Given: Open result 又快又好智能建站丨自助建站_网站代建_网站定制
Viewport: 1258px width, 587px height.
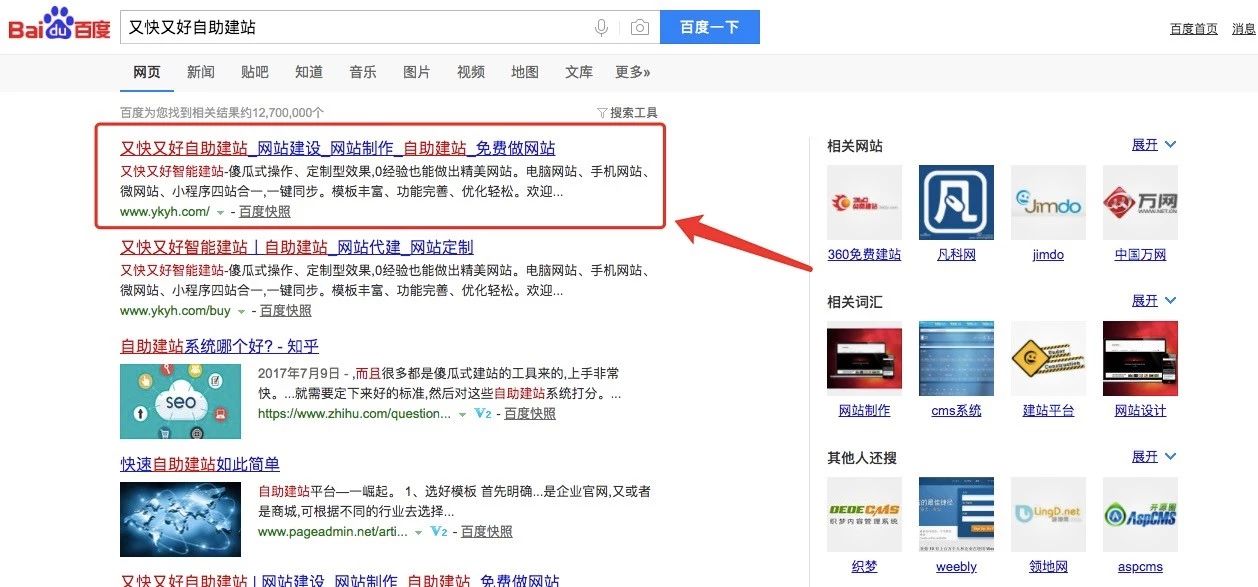Looking at the screenshot, I should click(297, 247).
